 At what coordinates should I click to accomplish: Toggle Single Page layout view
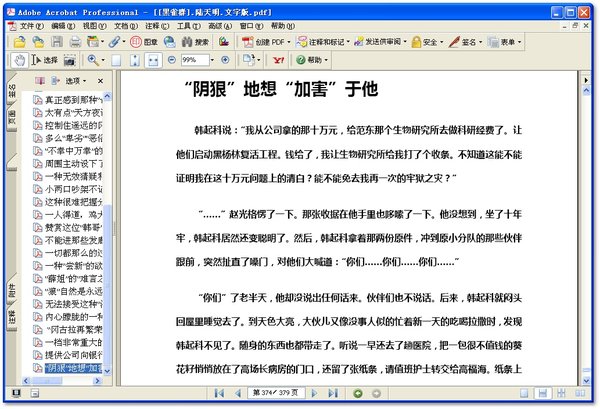point(524,393)
